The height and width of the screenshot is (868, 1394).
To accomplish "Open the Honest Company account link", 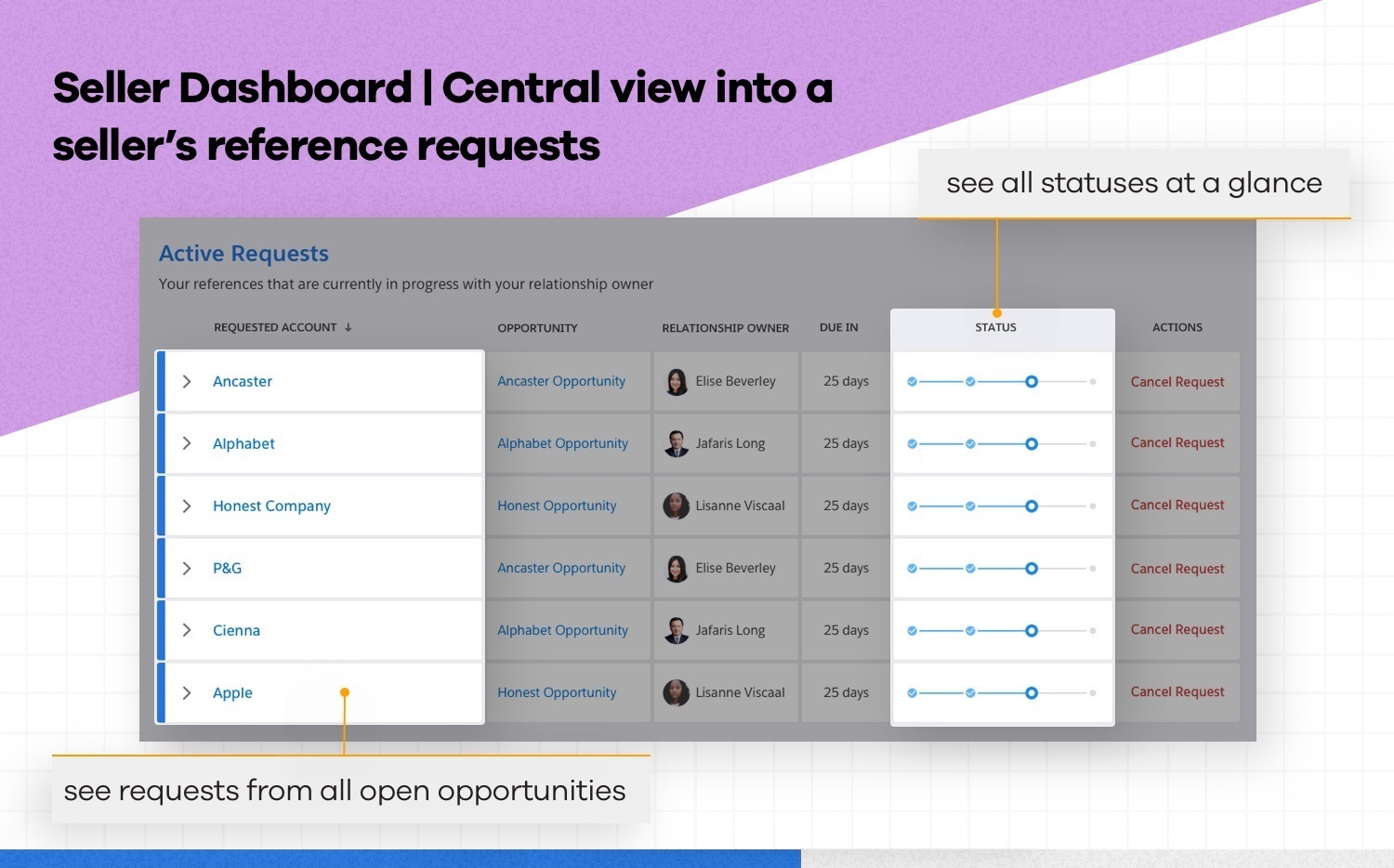I will (271, 506).
